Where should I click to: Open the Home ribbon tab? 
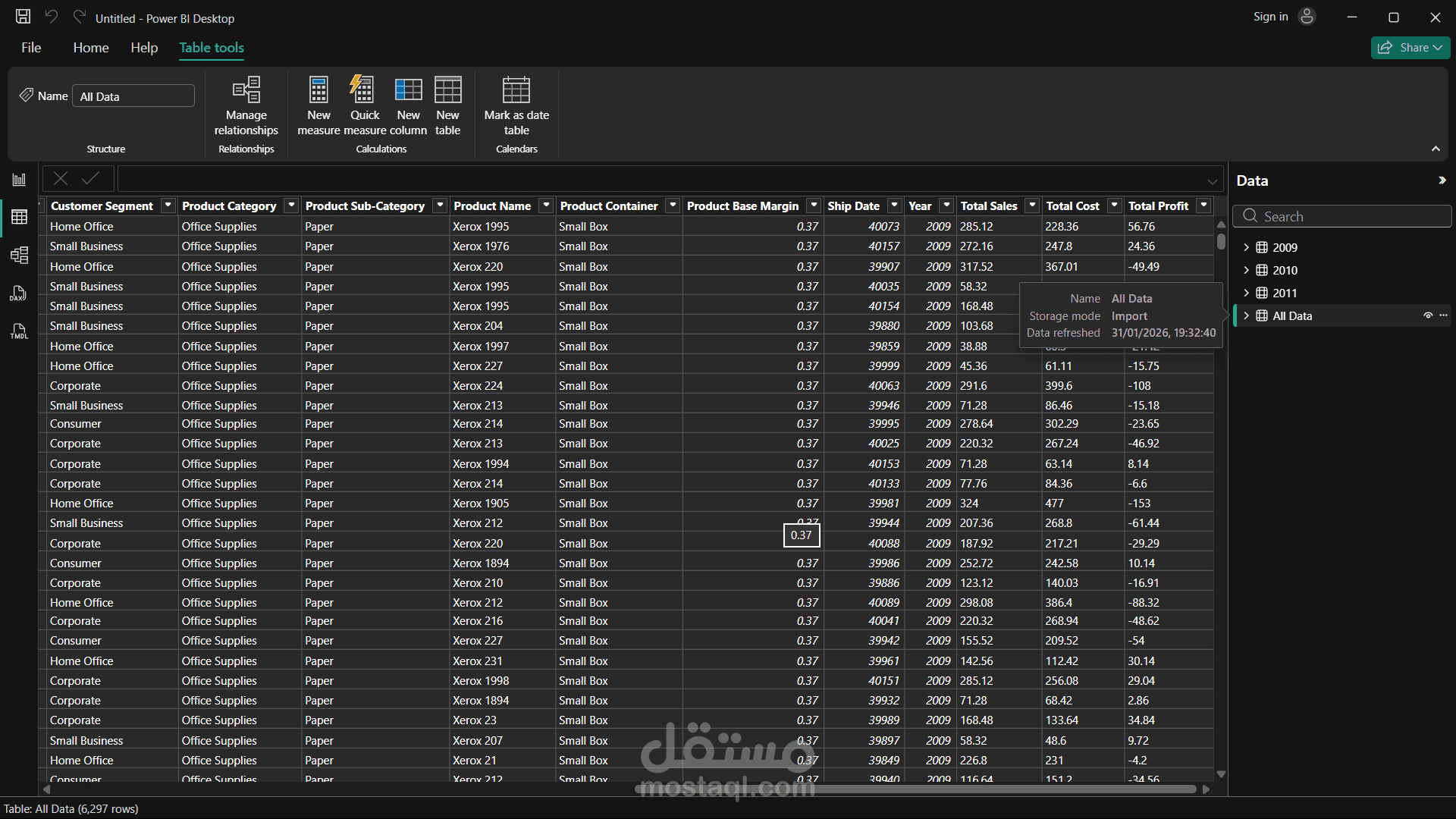coord(91,47)
